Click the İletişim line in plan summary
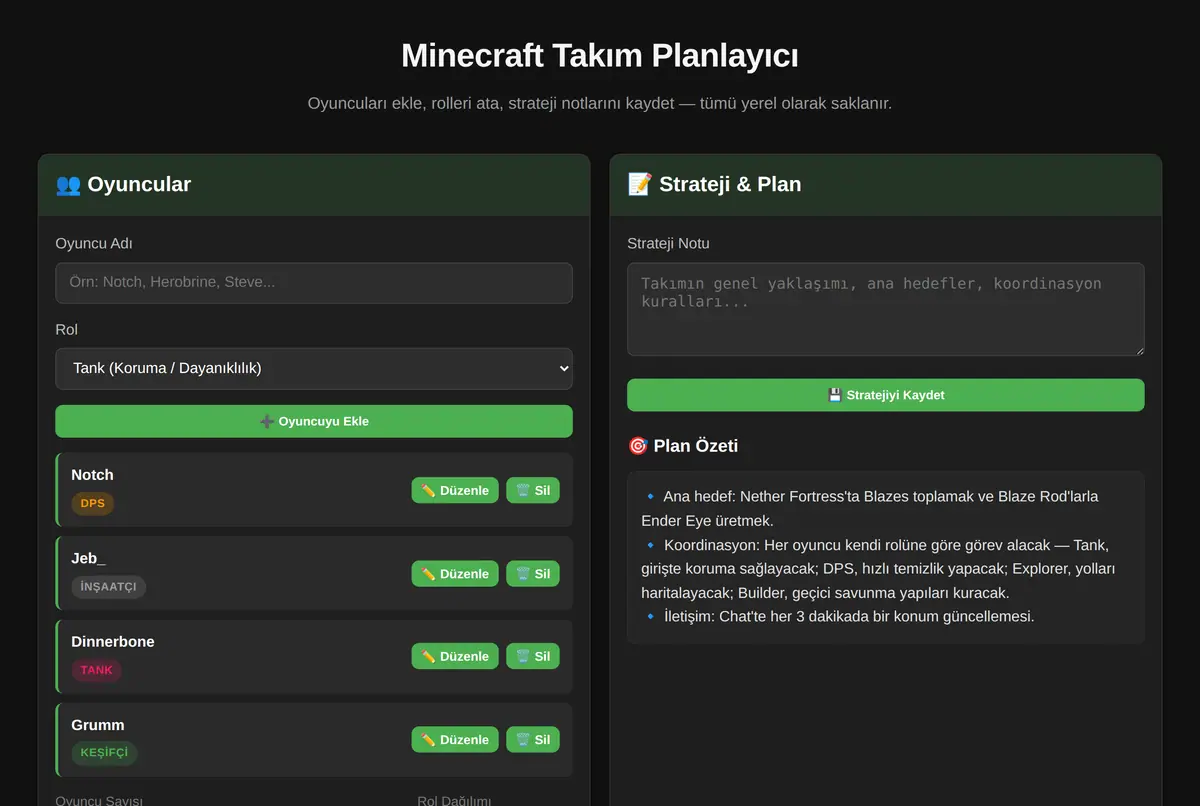The height and width of the screenshot is (806, 1200). pyautogui.click(x=838, y=616)
